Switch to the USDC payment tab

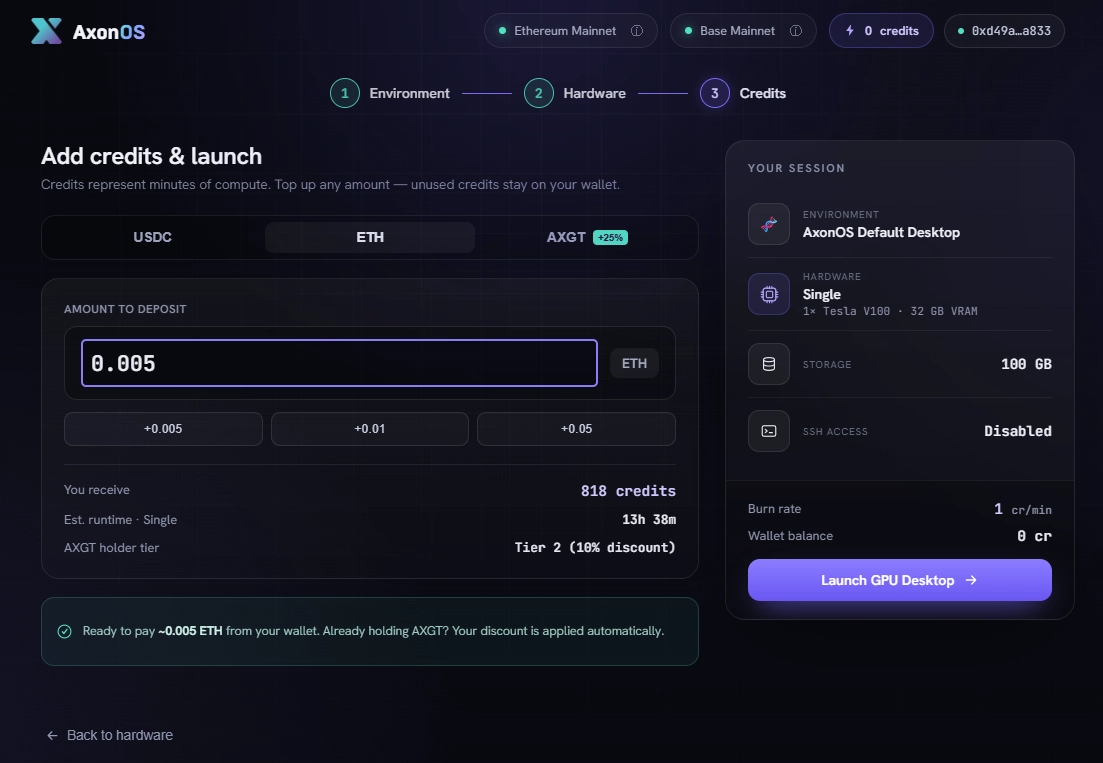click(x=153, y=237)
